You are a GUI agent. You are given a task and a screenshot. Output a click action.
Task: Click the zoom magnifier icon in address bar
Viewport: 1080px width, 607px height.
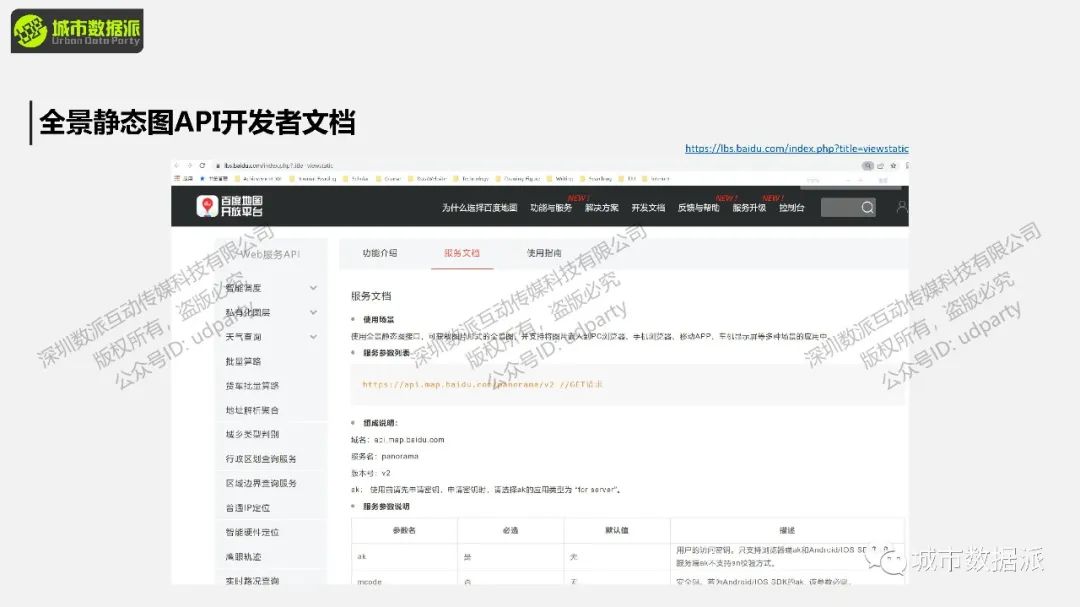point(868,165)
